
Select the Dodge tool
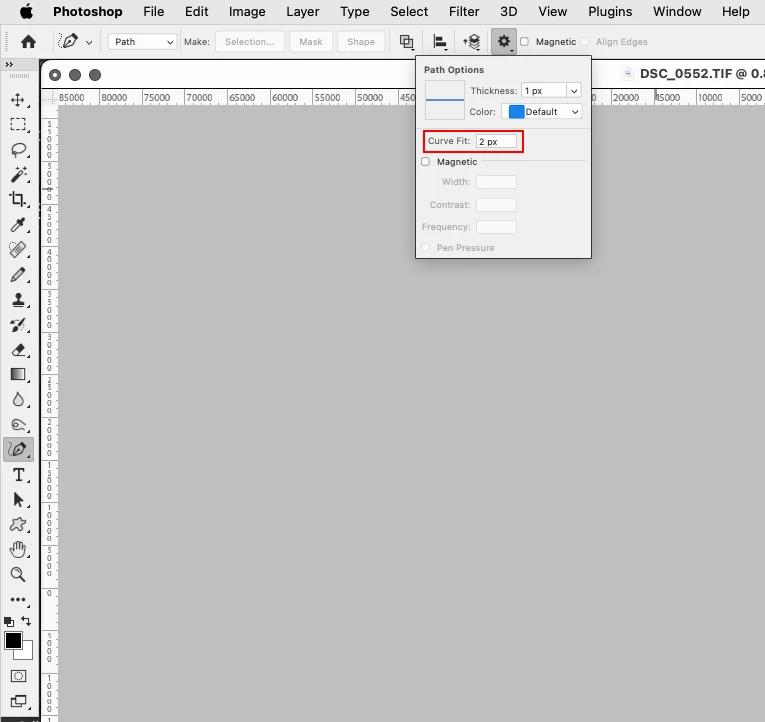tap(18, 425)
